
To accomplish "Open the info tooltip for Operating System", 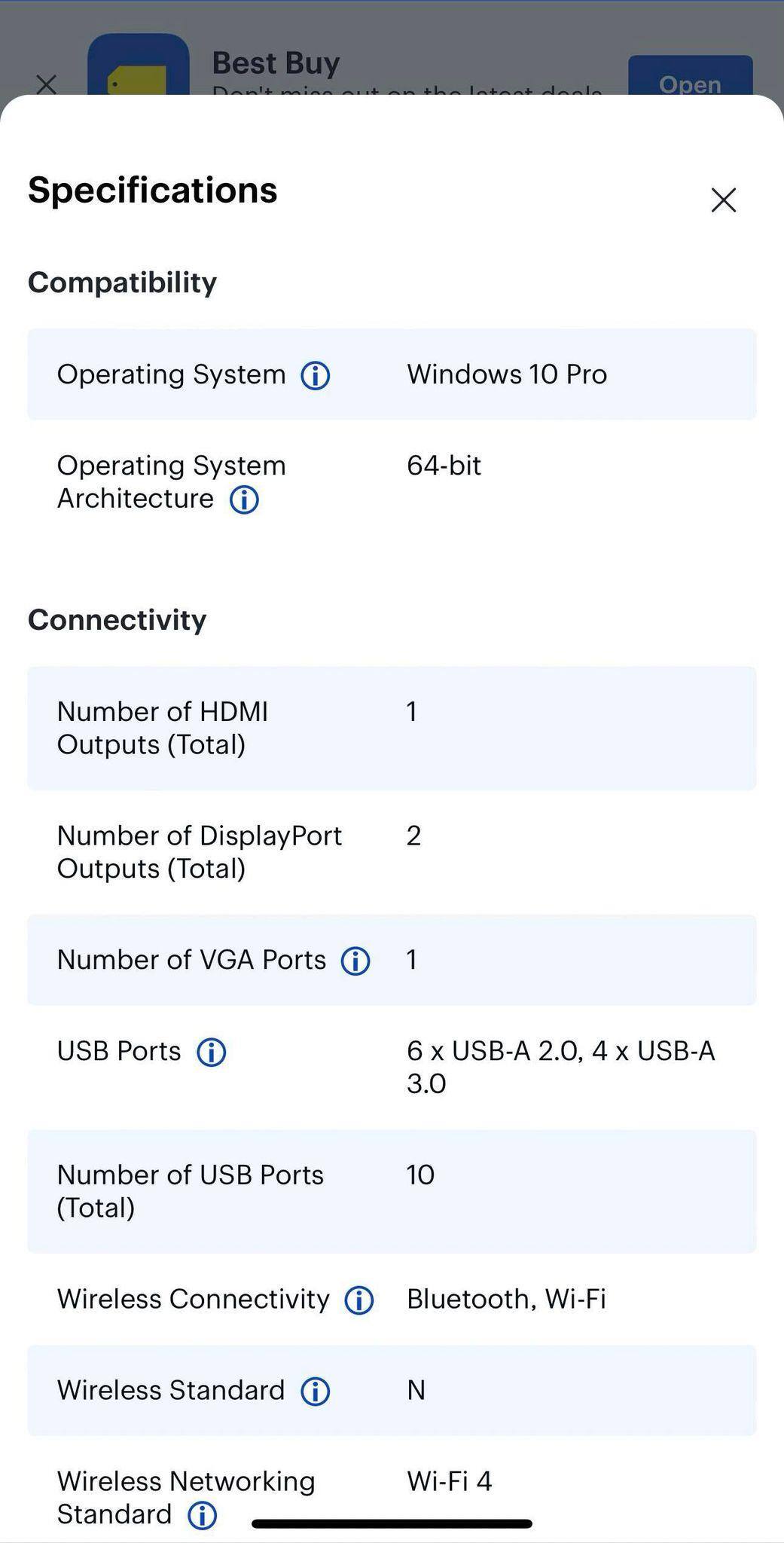I will click(x=316, y=374).
